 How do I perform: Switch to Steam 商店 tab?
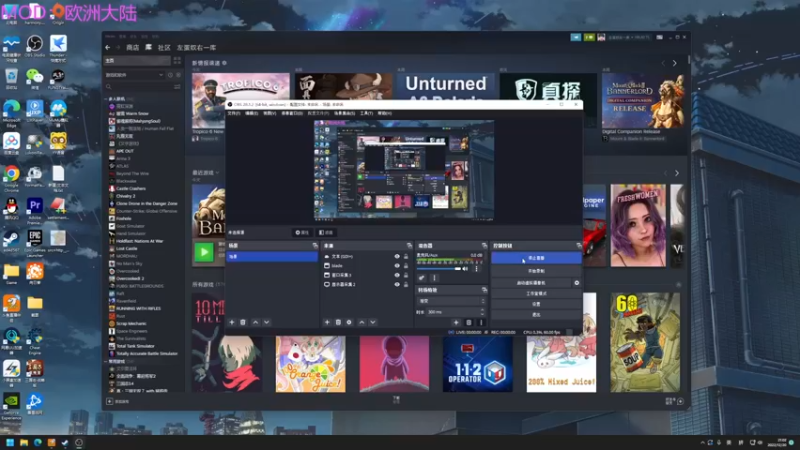[133, 47]
